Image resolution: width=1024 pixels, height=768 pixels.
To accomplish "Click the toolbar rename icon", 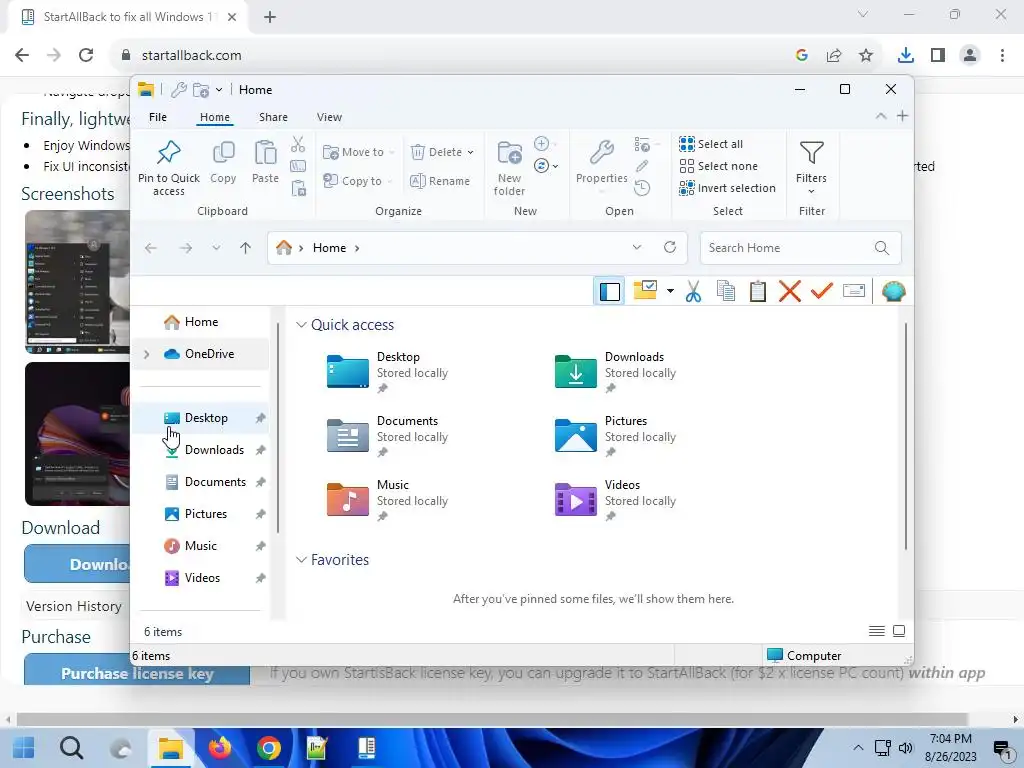I will [x=854, y=291].
